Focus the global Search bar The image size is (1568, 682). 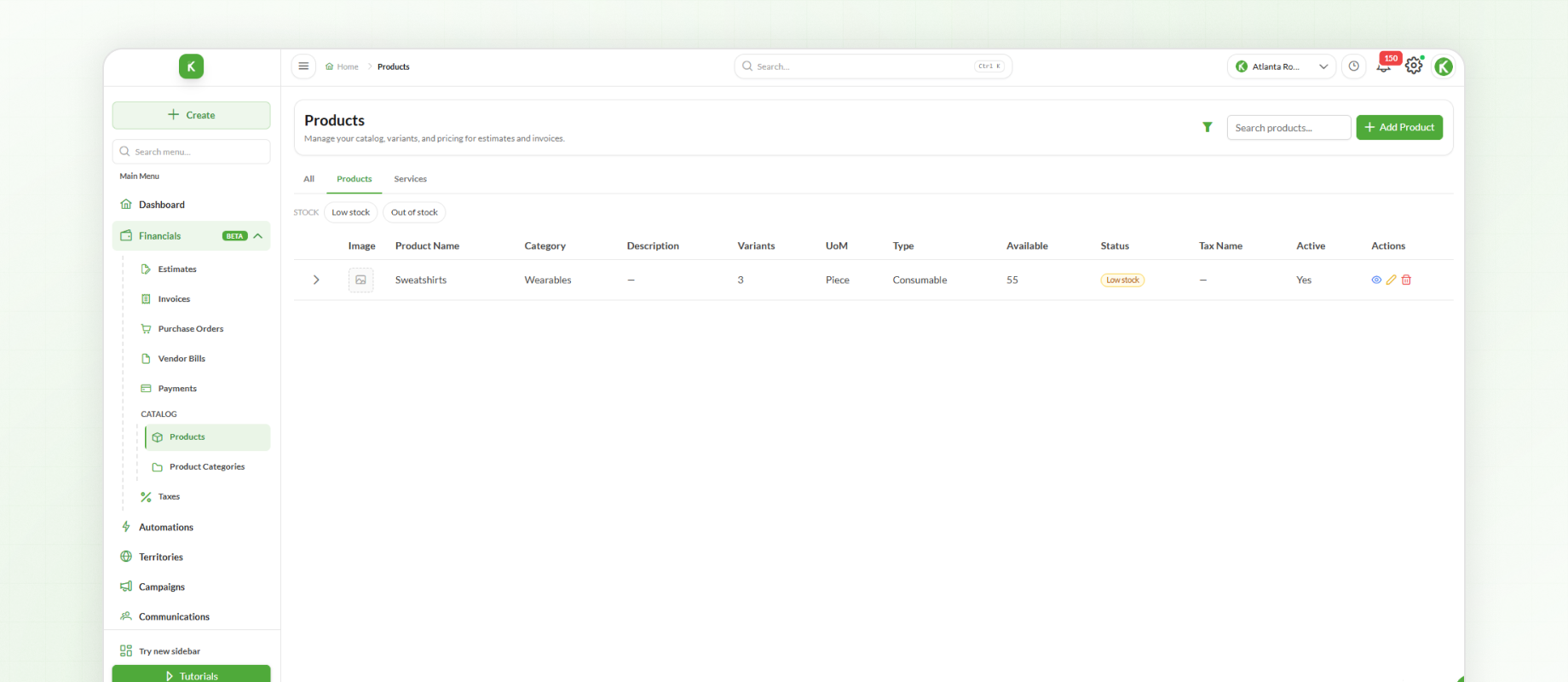pos(873,66)
